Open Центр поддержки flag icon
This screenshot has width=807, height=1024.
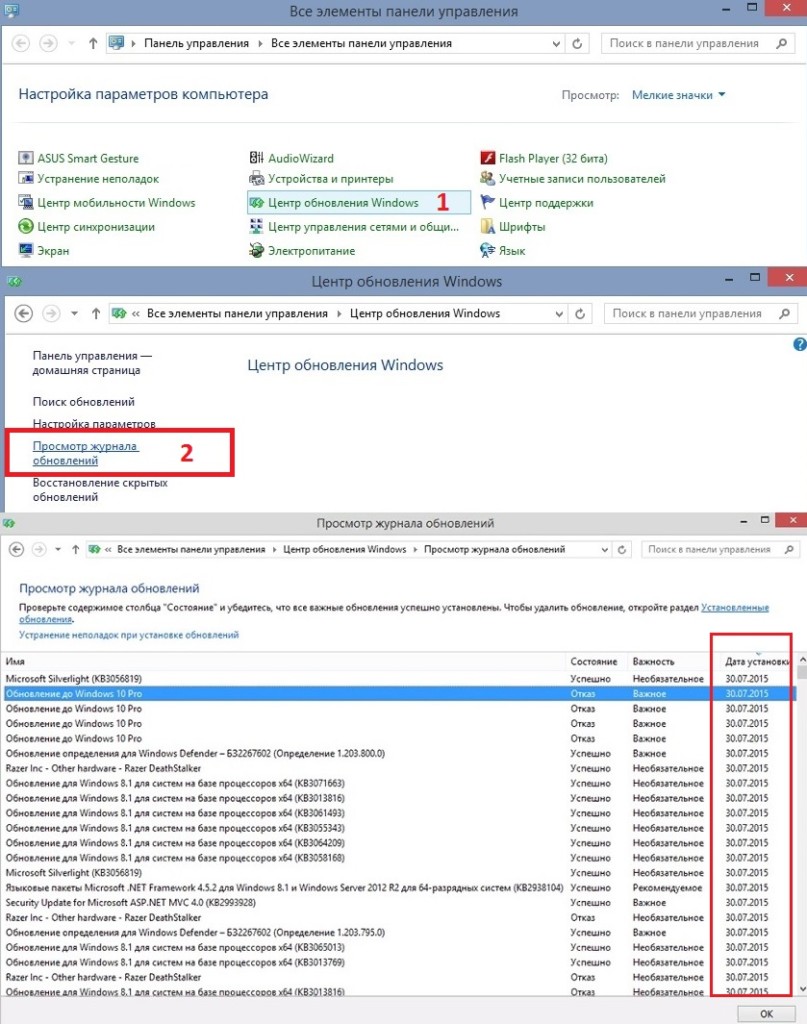[x=487, y=202]
